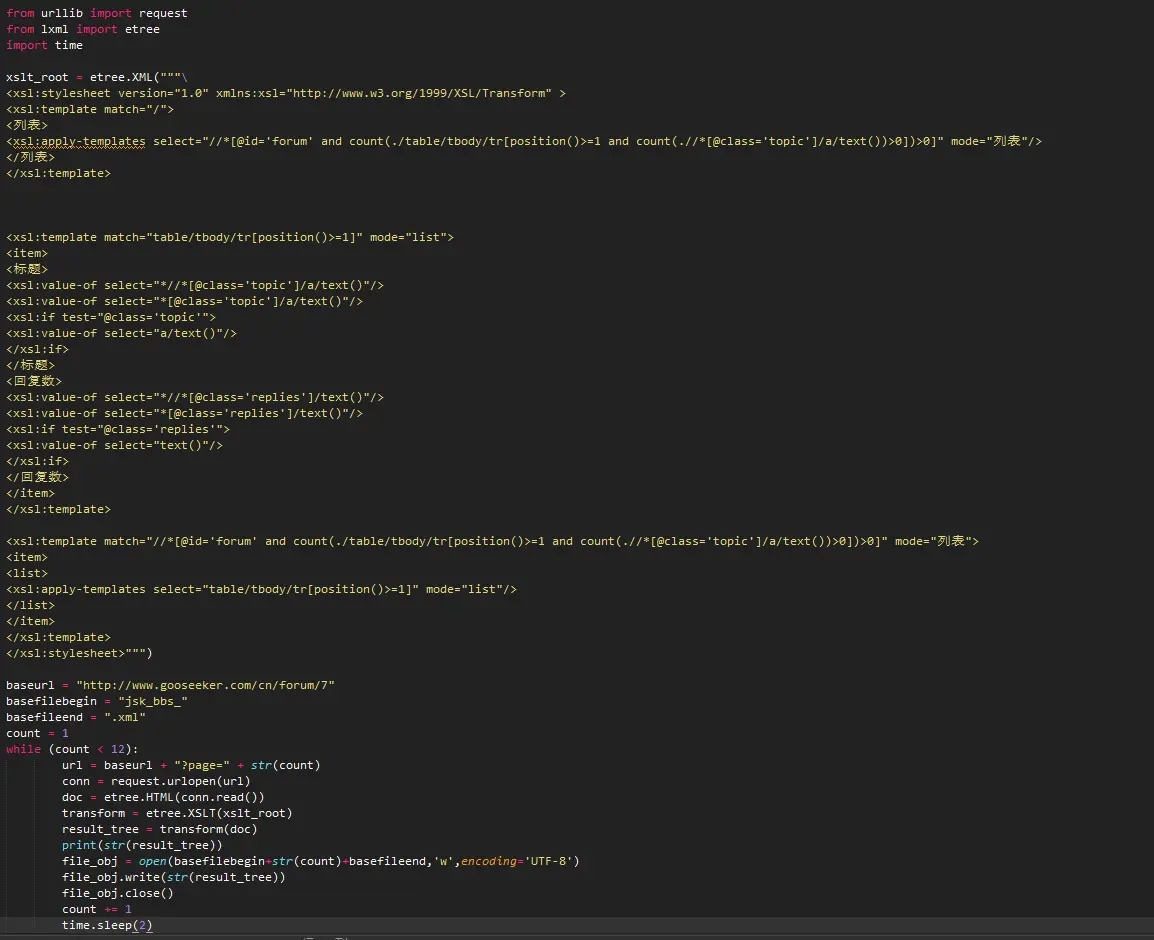Click 'file_obj.write(str(result_tree))' line

click(x=174, y=878)
